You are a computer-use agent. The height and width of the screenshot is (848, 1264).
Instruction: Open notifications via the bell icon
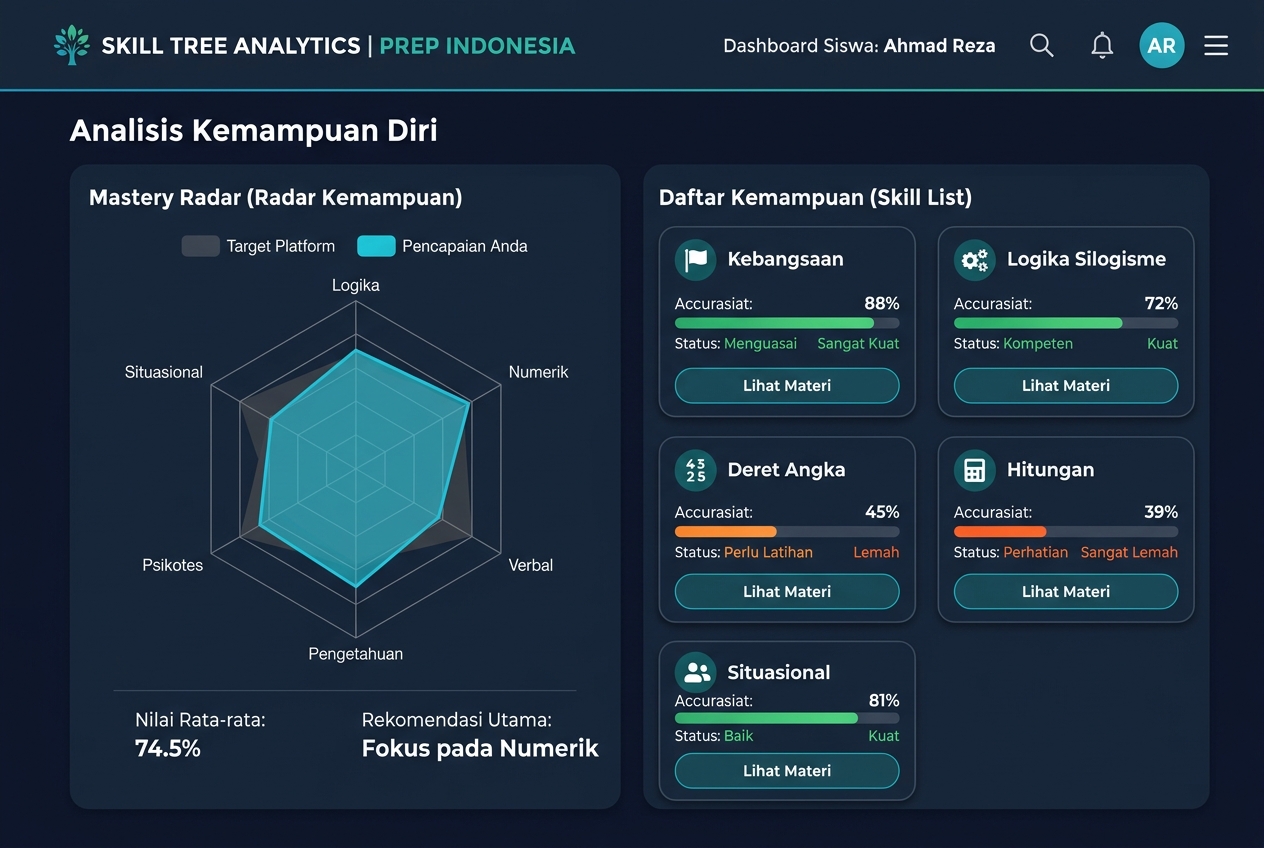pos(1102,45)
